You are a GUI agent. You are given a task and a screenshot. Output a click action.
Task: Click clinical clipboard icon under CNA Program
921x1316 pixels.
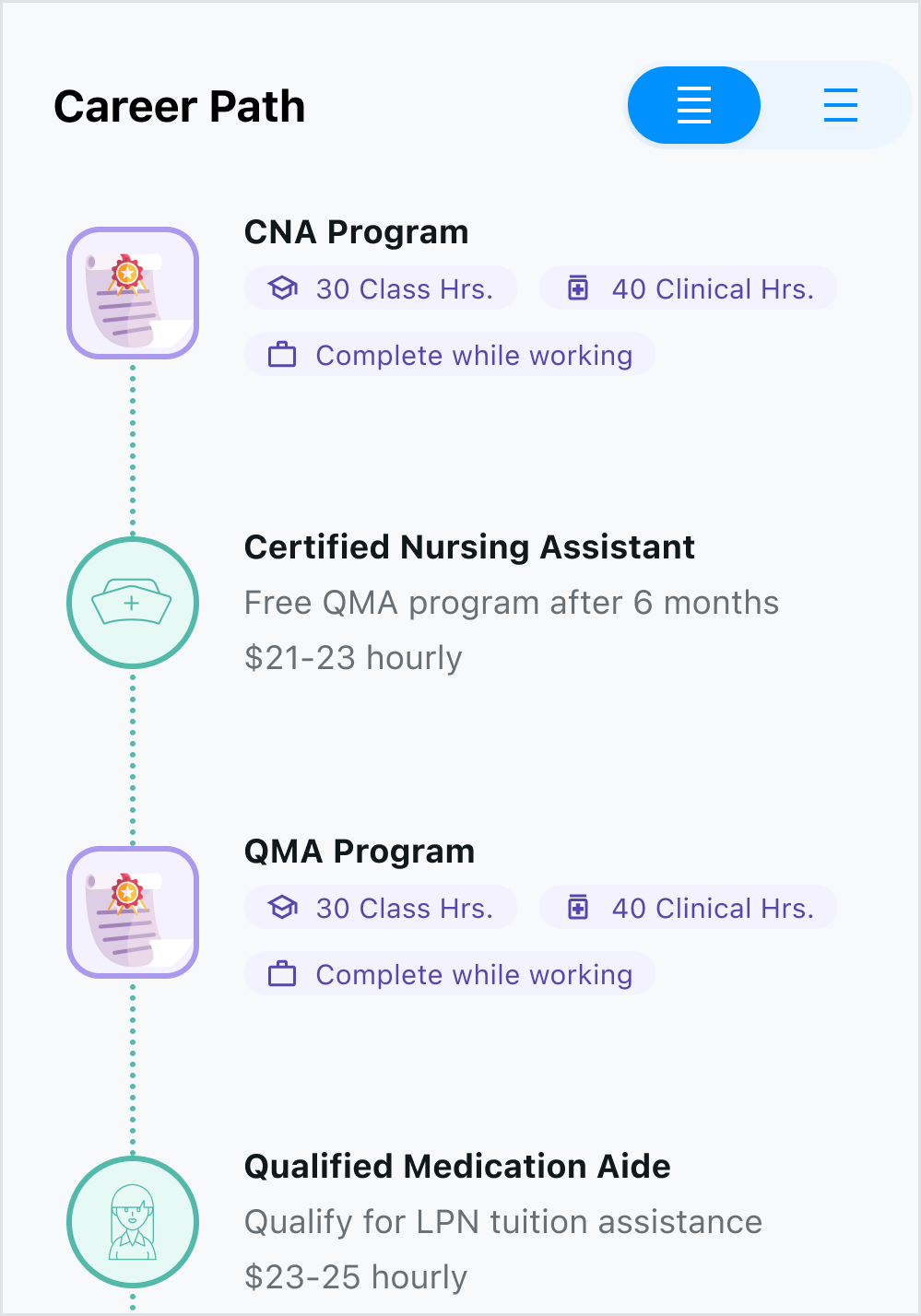[578, 288]
